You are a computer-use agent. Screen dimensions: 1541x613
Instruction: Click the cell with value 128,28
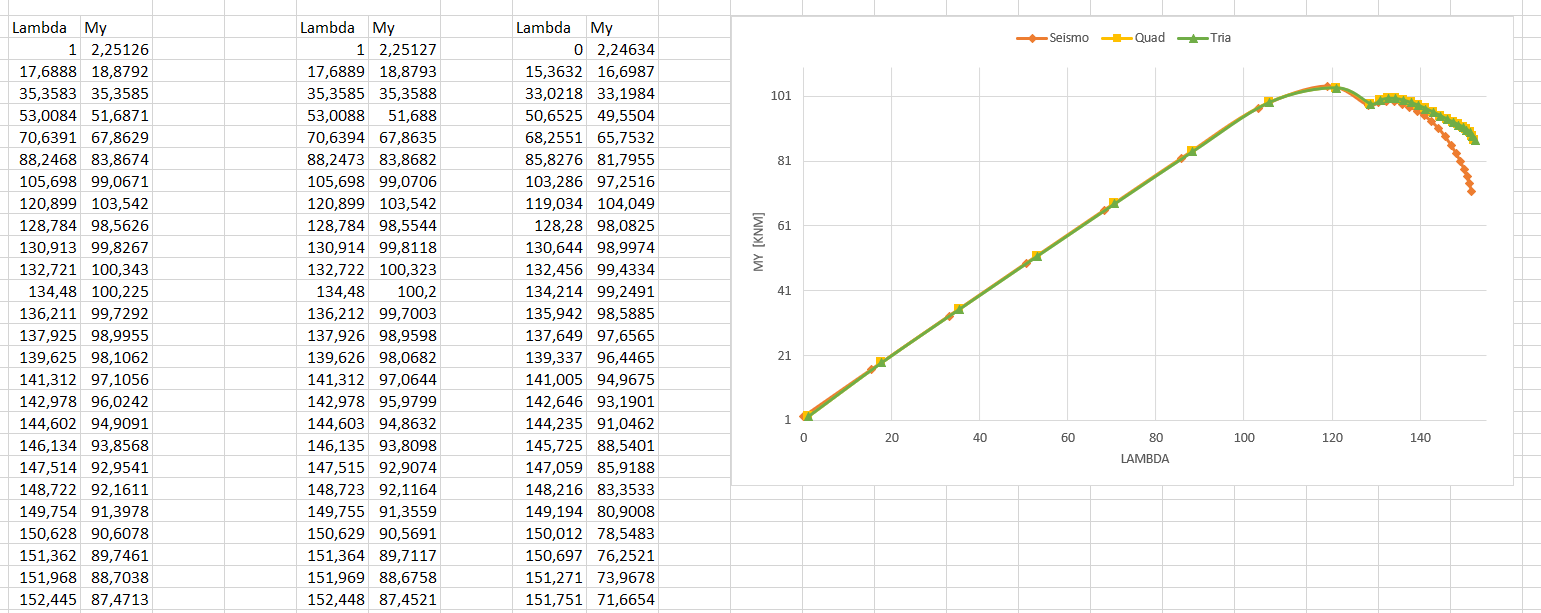click(x=549, y=226)
